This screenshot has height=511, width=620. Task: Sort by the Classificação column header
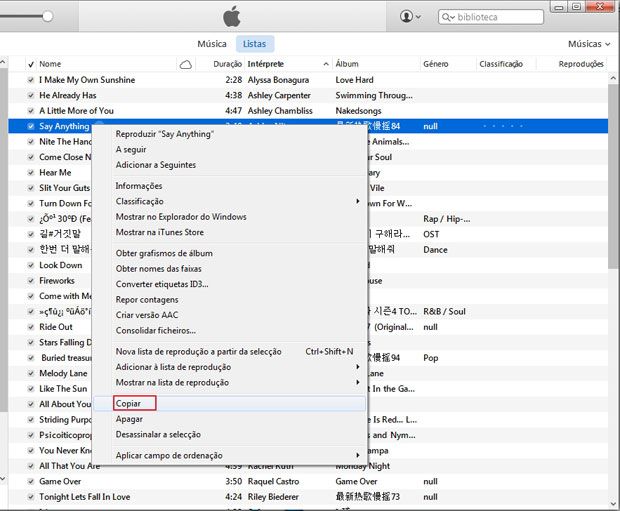501,64
